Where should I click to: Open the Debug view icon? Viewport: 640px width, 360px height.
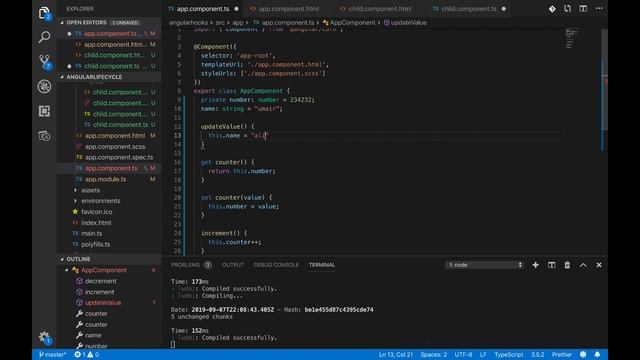click(44, 86)
